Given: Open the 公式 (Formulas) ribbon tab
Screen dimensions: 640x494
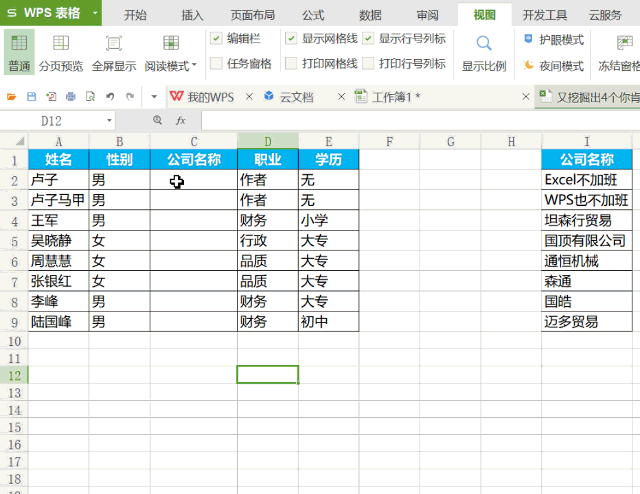Looking at the screenshot, I should point(313,15).
